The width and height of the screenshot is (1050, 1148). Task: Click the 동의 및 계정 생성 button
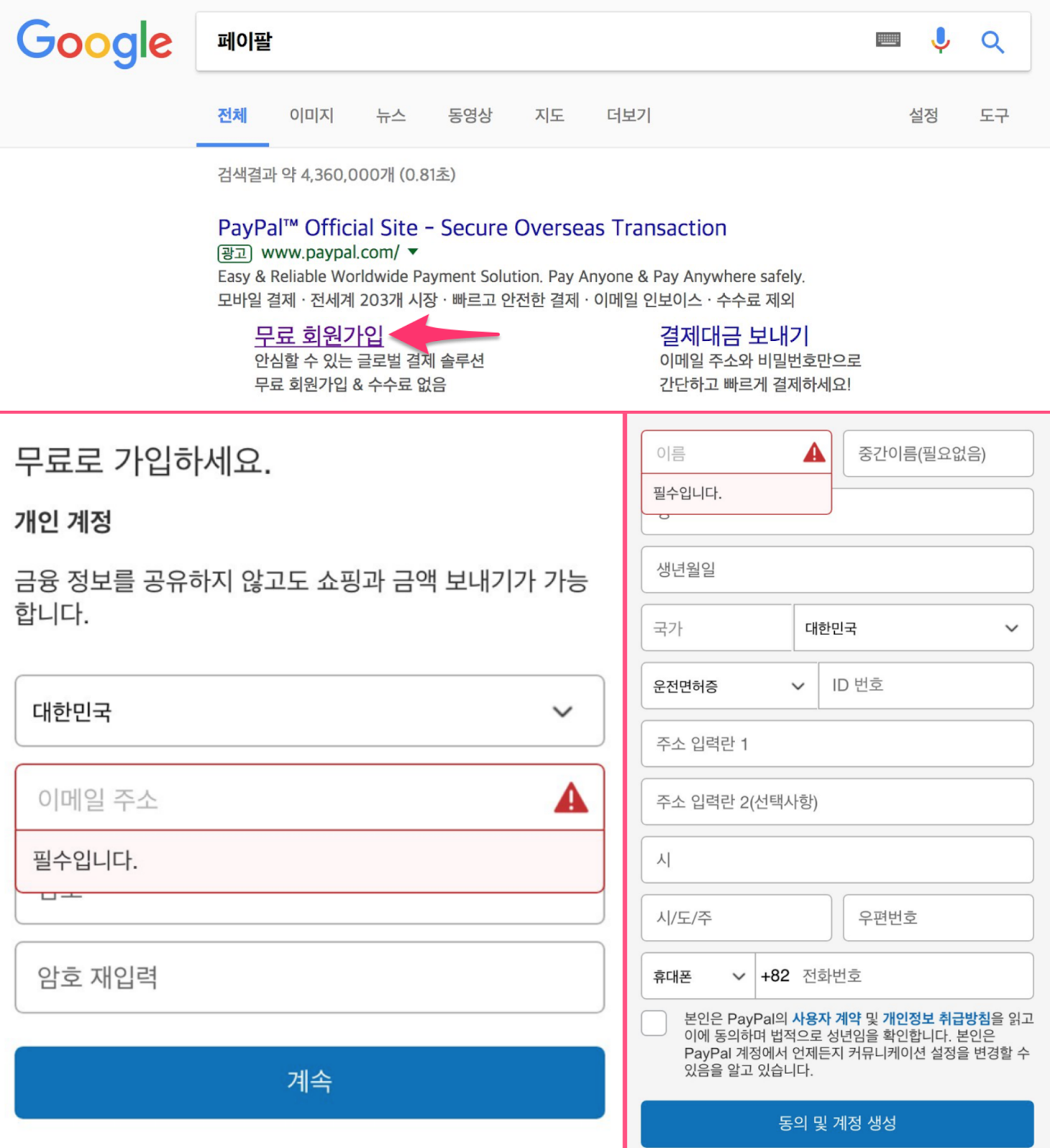pos(837,1123)
